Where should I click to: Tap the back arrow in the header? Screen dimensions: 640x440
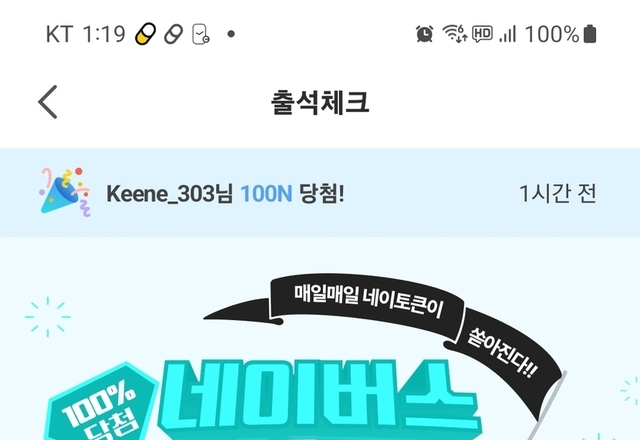click(48, 102)
